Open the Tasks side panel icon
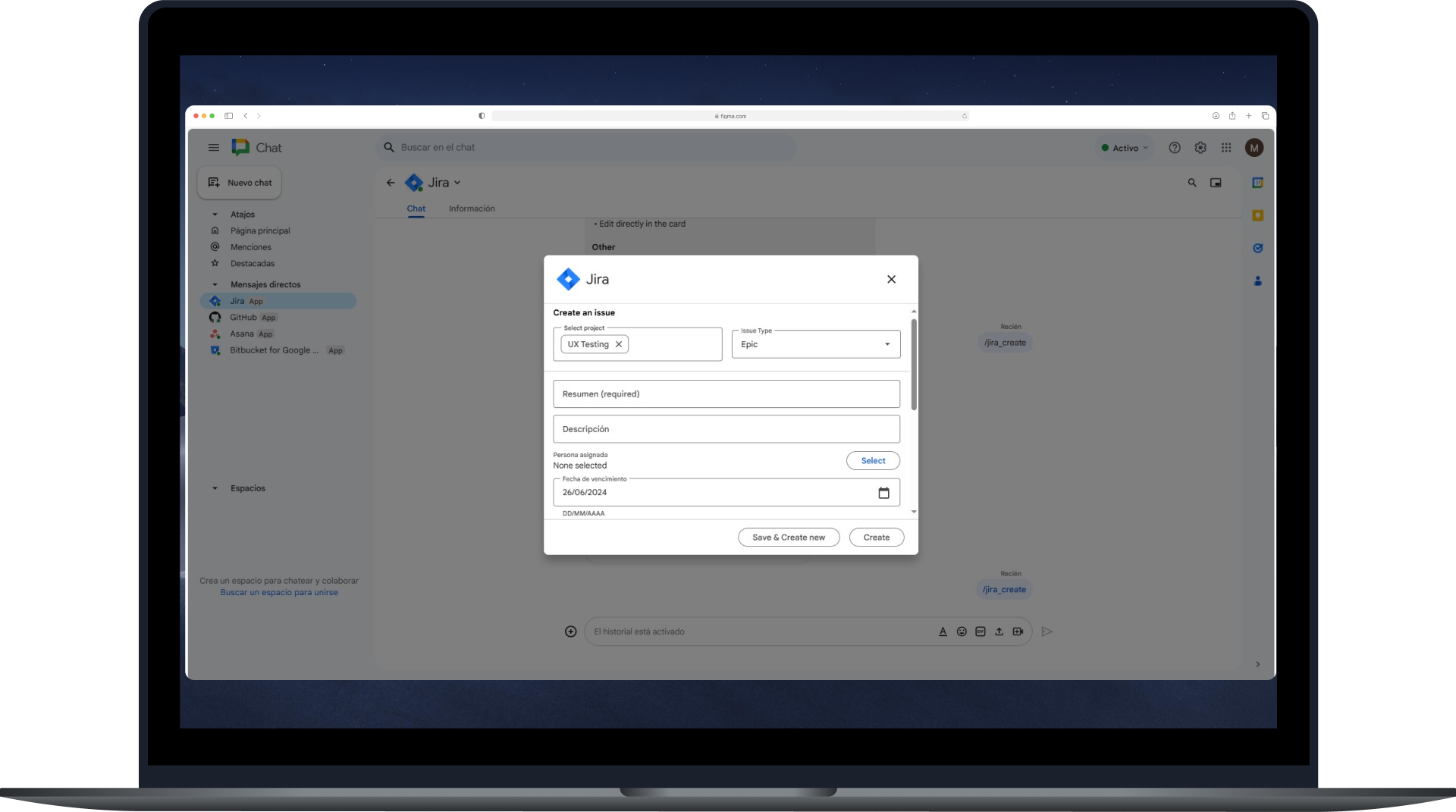The height and width of the screenshot is (812, 1456). (x=1257, y=248)
